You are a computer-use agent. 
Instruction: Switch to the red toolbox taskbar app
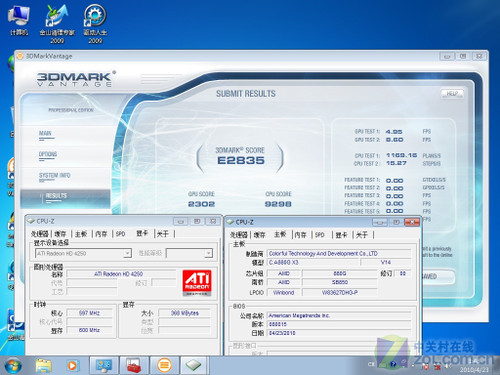134,366
